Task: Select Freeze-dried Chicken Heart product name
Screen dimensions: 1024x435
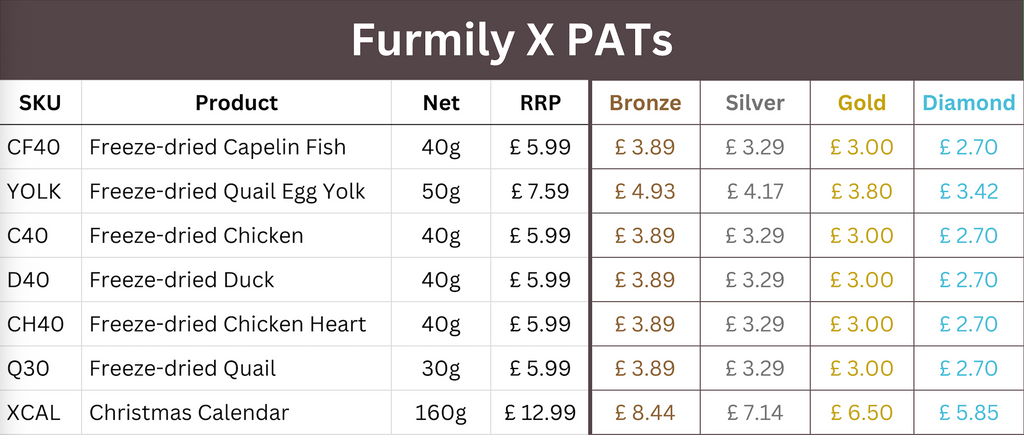Action: tap(227, 324)
